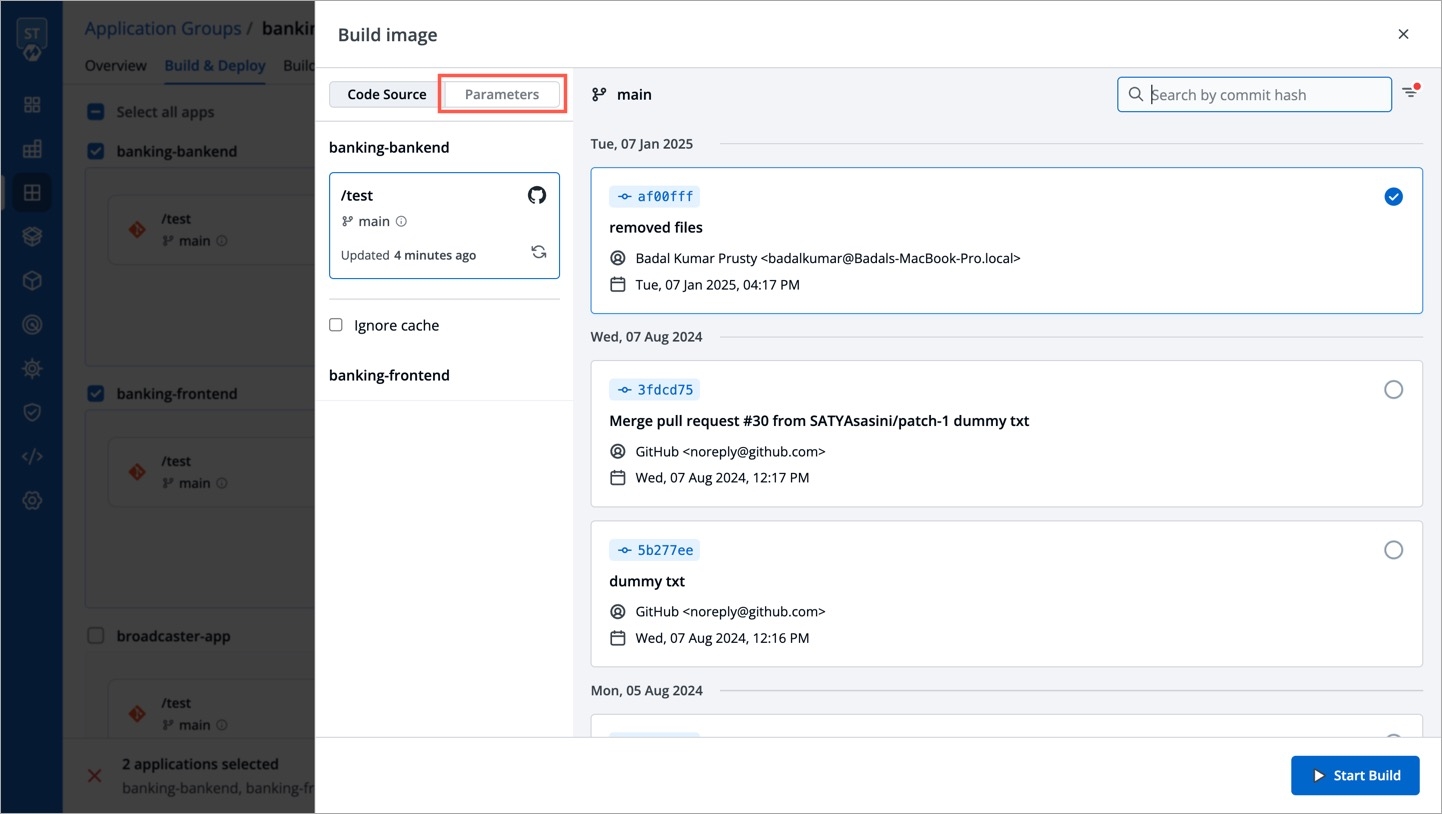Screen dimensions: 1442x814
Task: Enable the Ignore cache checkbox
Action: coord(336,325)
